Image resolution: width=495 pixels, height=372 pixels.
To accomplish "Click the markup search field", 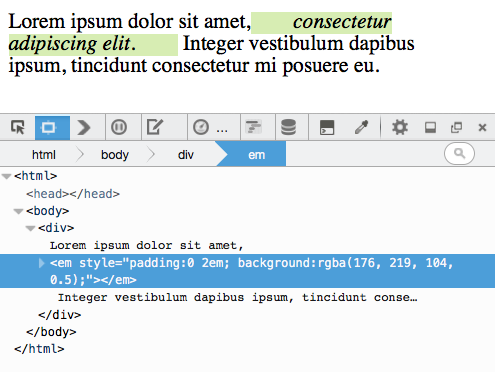I will 459,154.
